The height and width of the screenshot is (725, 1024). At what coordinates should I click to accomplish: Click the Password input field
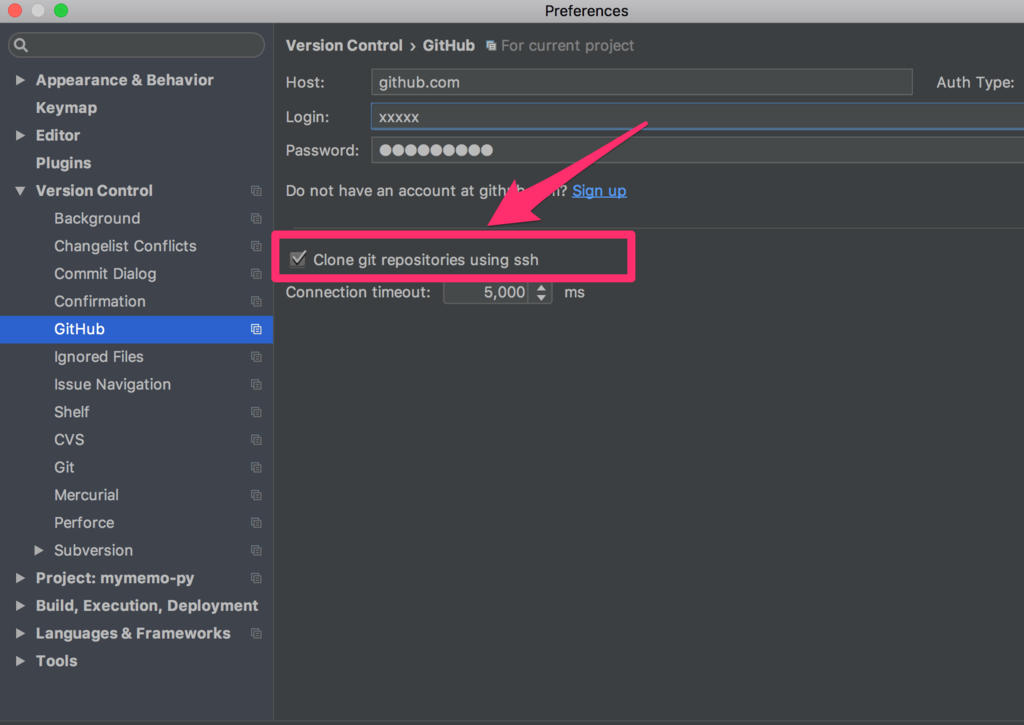pyautogui.click(x=697, y=150)
